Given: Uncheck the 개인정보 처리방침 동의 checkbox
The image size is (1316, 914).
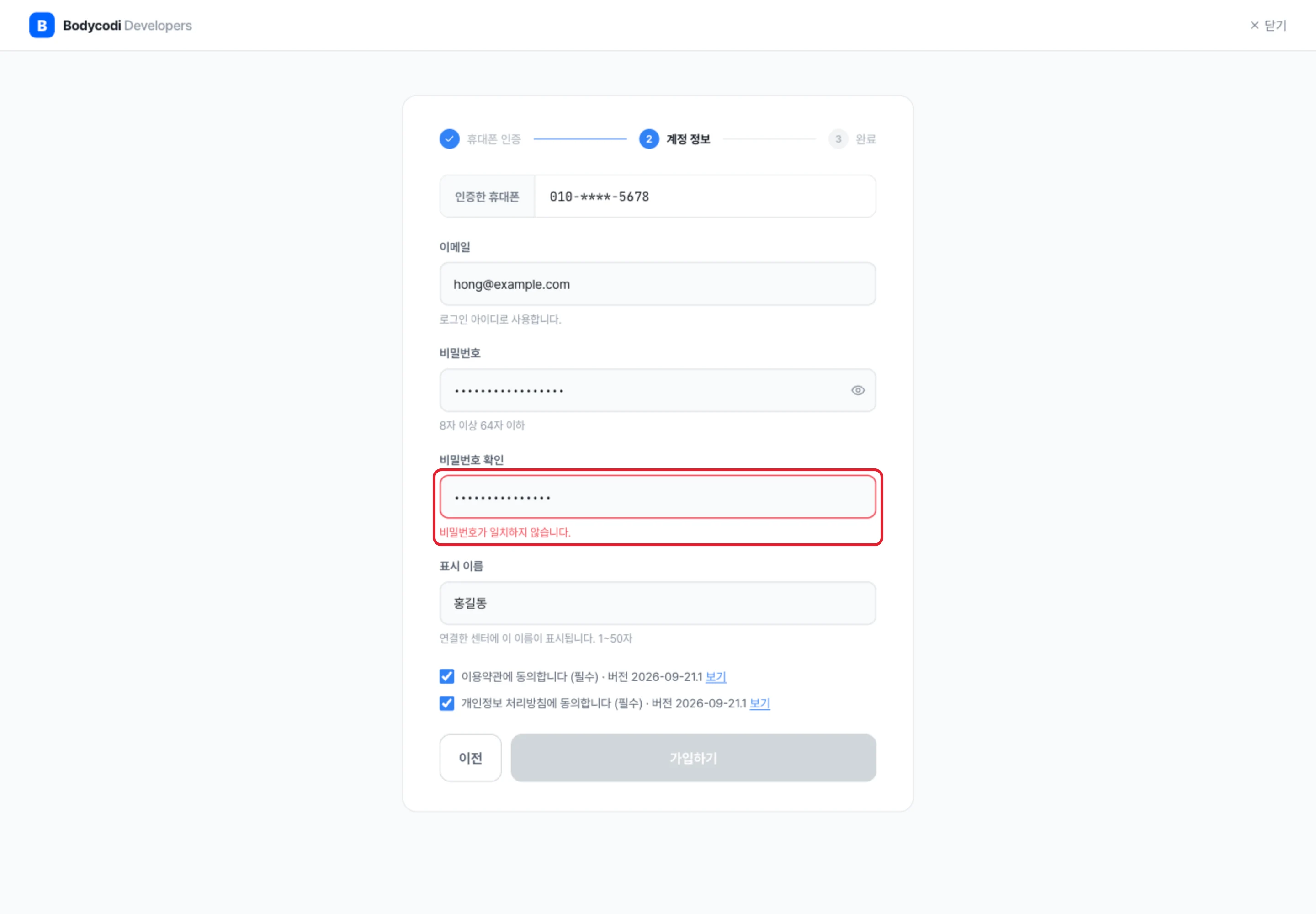Looking at the screenshot, I should [447, 703].
